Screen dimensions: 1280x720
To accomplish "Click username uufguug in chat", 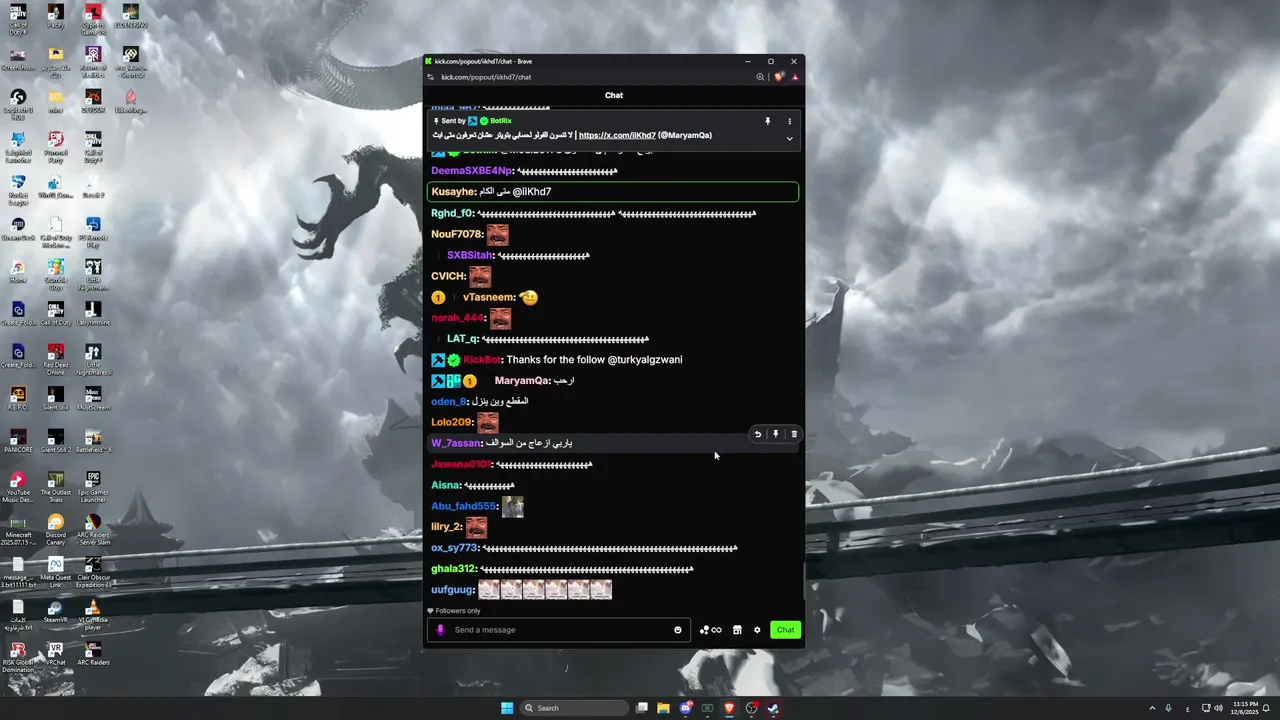I will click(x=452, y=590).
